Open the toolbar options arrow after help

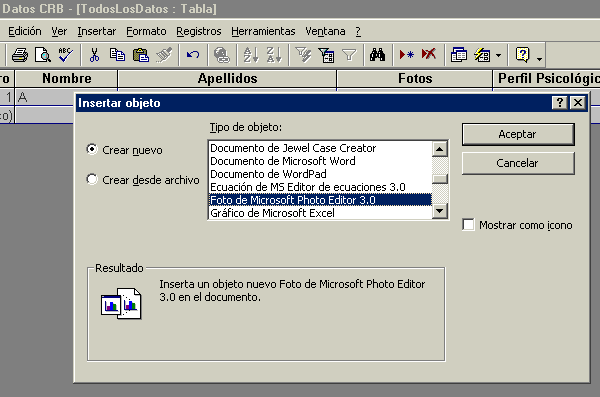[539, 59]
